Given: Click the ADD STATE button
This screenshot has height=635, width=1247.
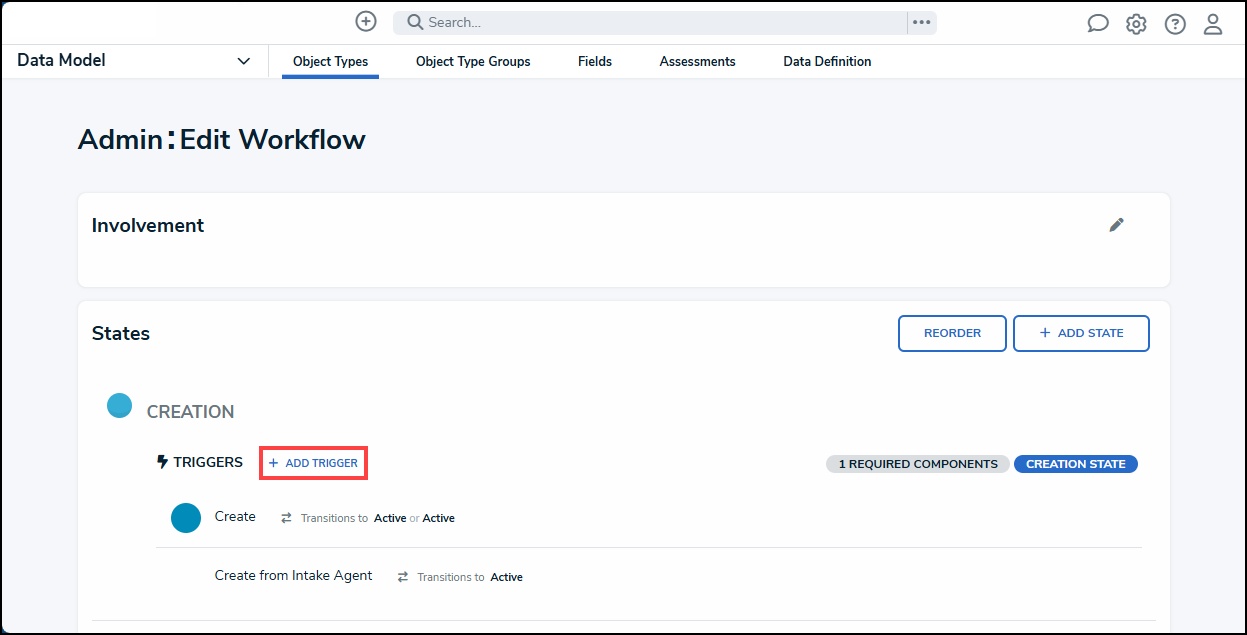Looking at the screenshot, I should pyautogui.click(x=1081, y=333).
